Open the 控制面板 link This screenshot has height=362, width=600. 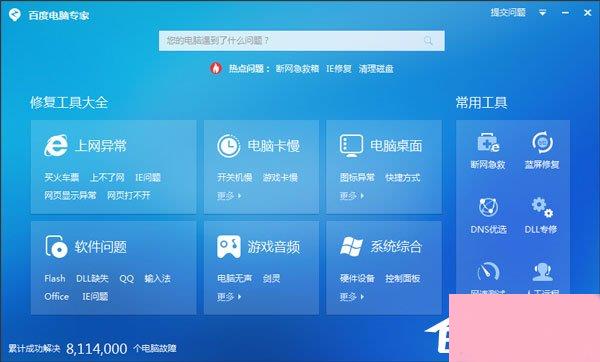[403, 279]
